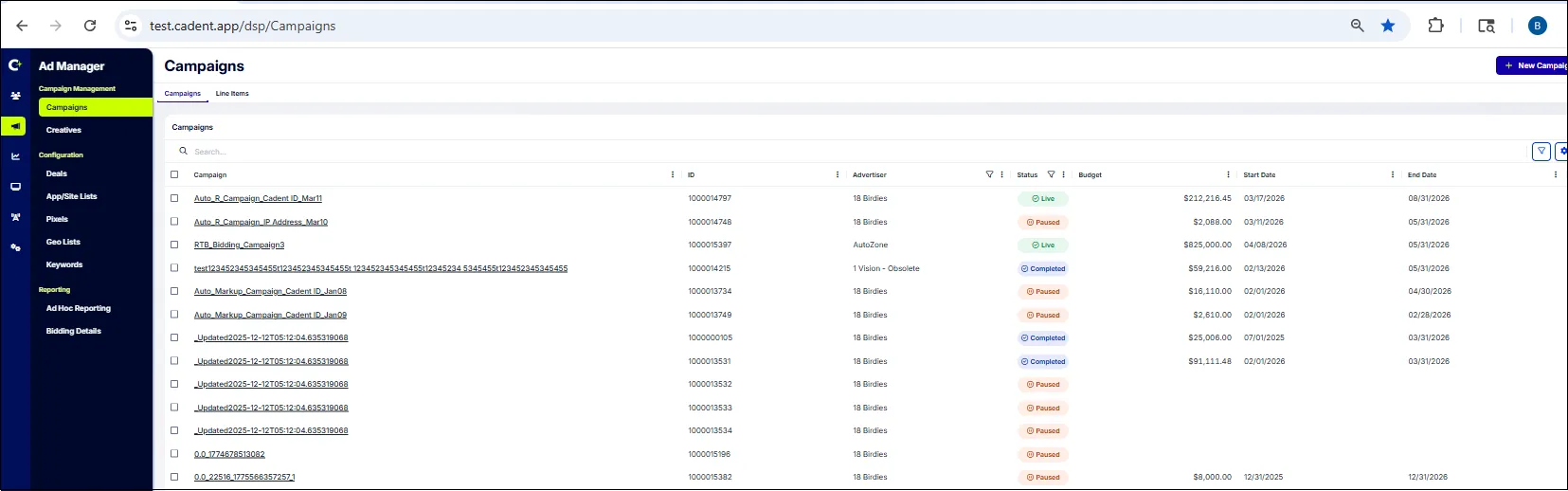Open the Advertiser column three-dot menu
1568x491 pixels.
[1002, 174]
